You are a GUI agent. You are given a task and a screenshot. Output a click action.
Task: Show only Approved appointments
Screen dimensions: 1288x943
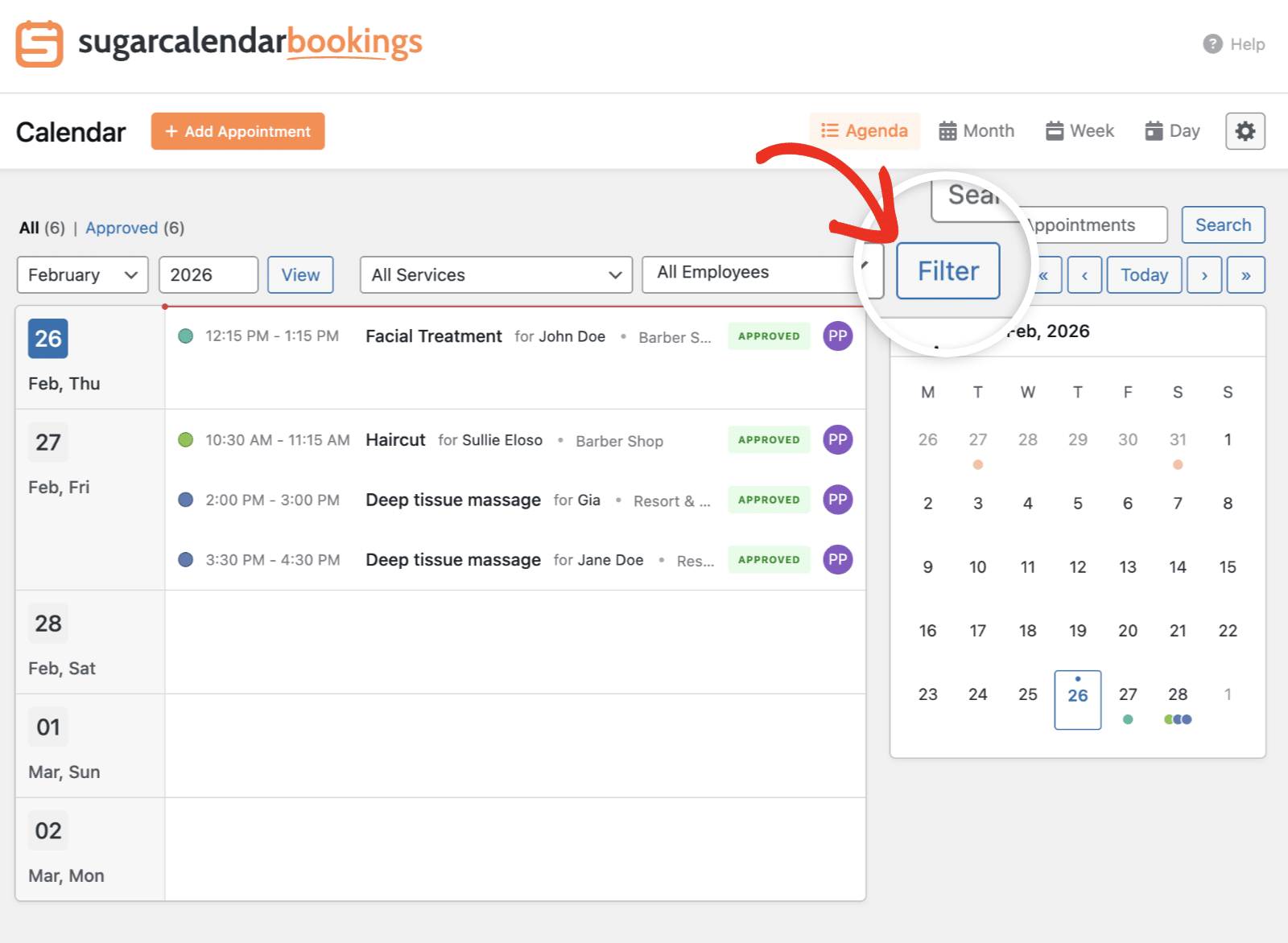122,228
